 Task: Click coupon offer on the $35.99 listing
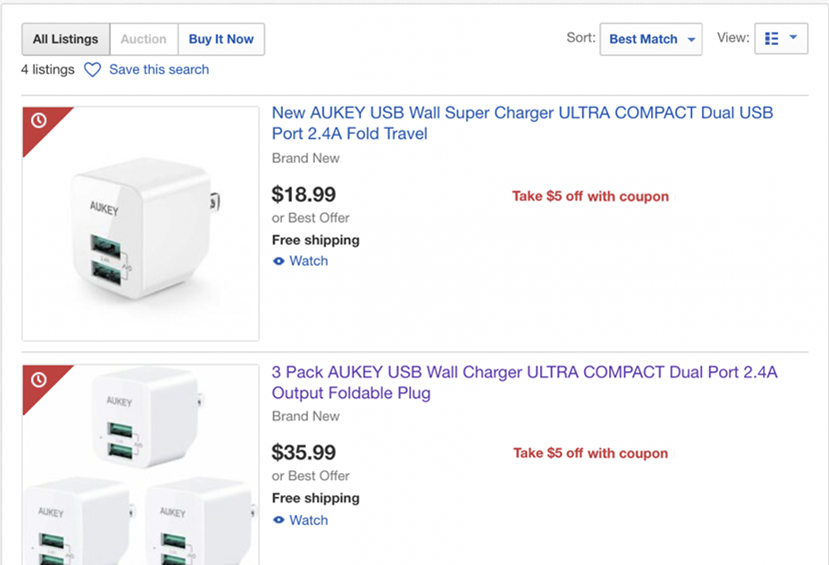pos(590,453)
